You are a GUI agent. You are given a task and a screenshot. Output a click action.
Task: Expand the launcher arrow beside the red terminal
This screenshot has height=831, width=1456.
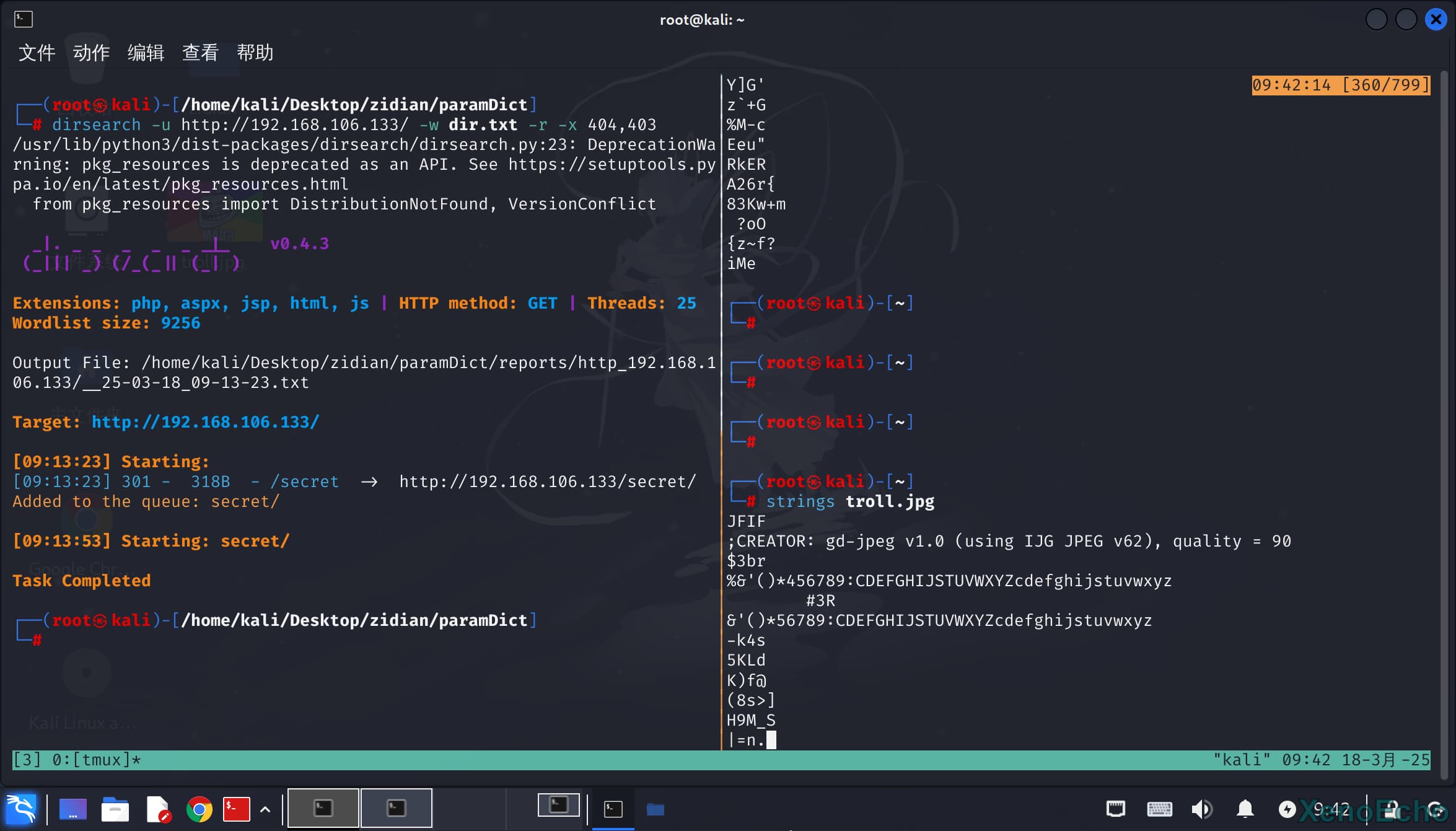coord(265,809)
